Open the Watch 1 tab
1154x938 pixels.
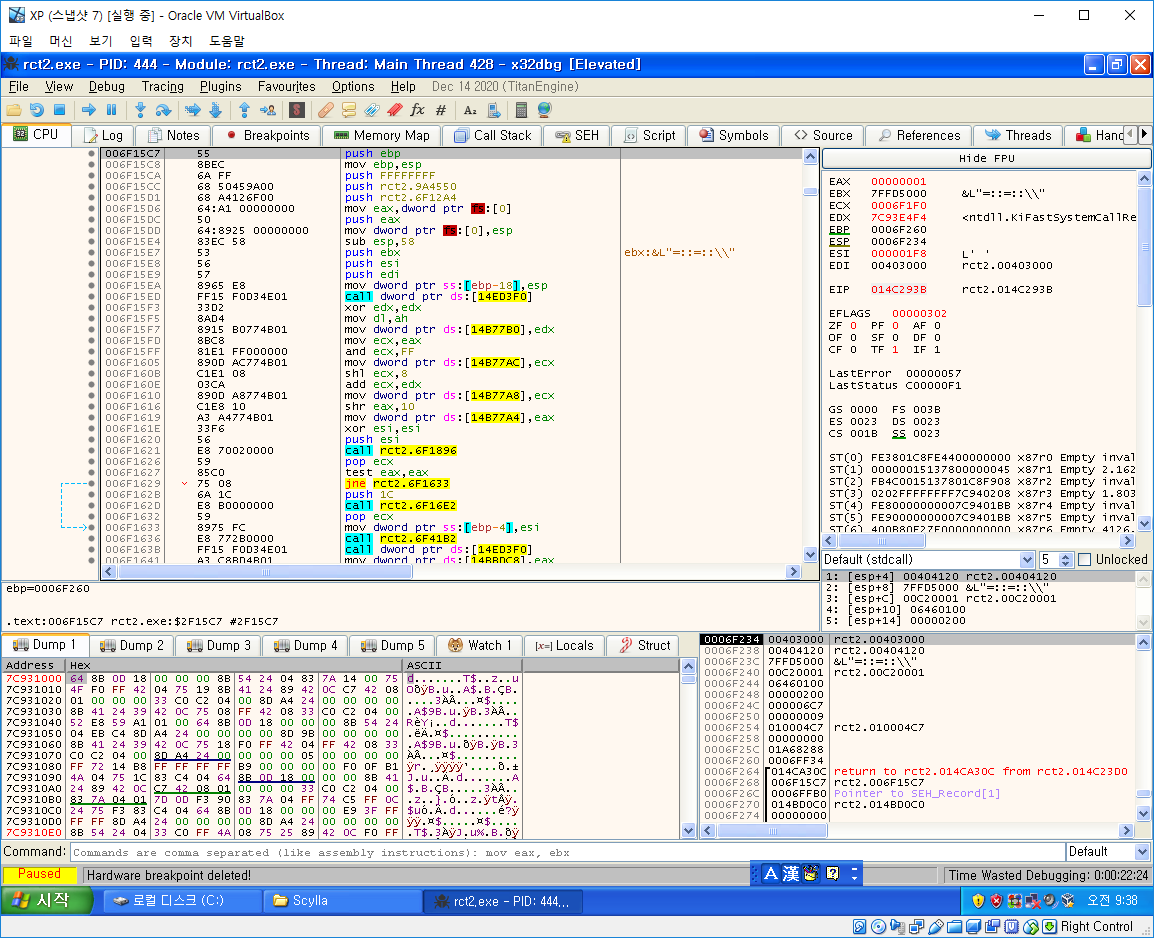[x=480, y=645]
